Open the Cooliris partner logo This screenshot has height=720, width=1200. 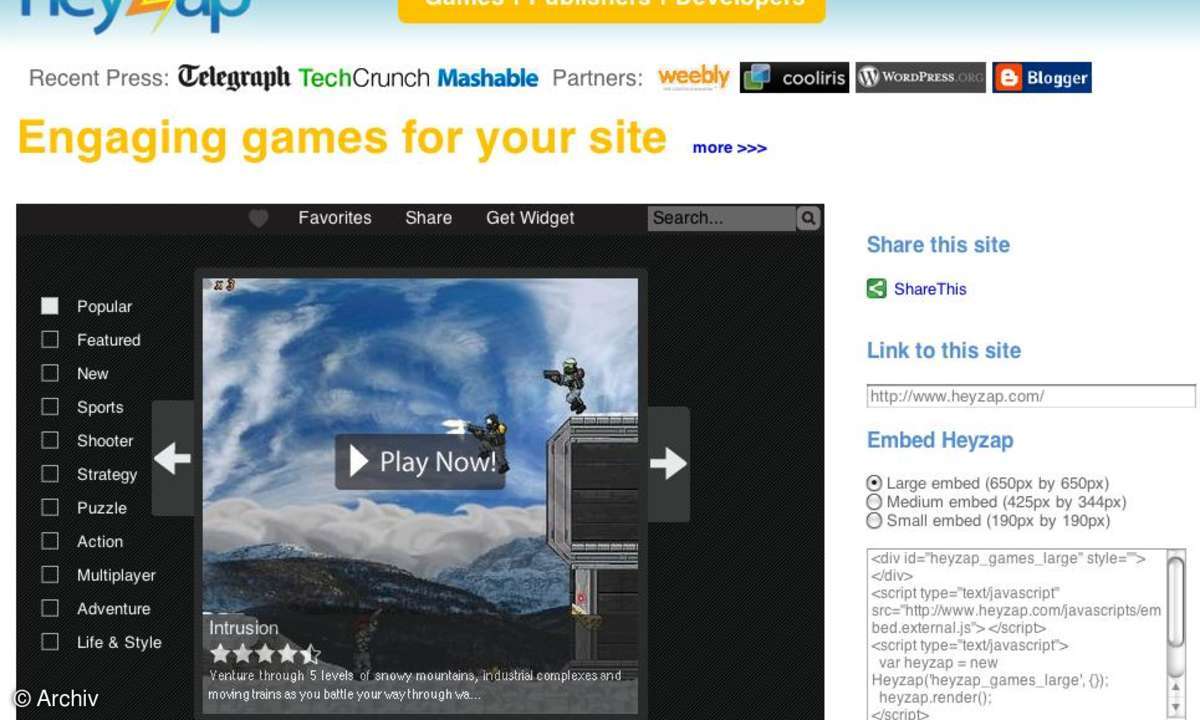click(x=794, y=78)
